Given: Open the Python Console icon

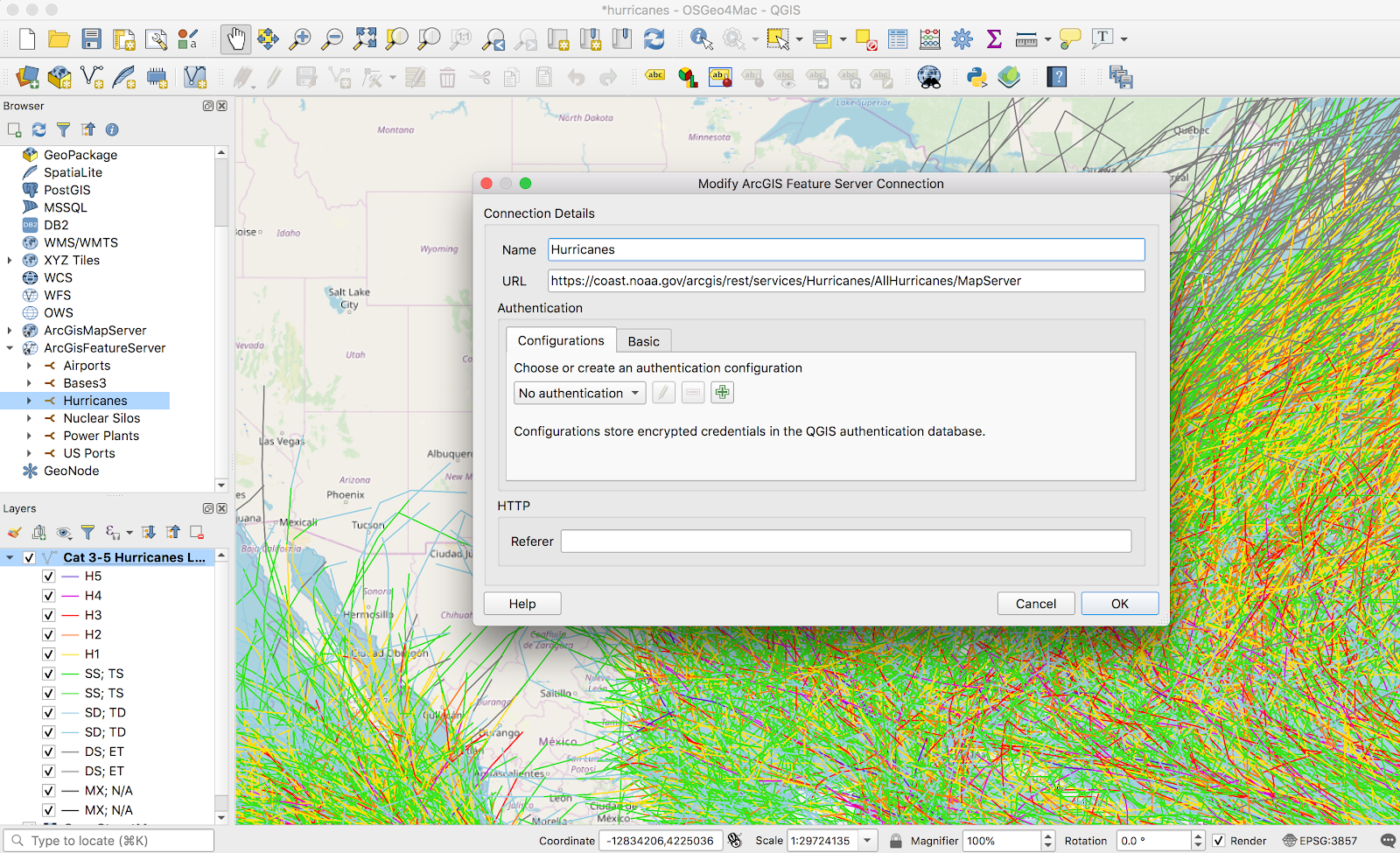Looking at the screenshot, I should pyautogui.click(x=976, y=78).
